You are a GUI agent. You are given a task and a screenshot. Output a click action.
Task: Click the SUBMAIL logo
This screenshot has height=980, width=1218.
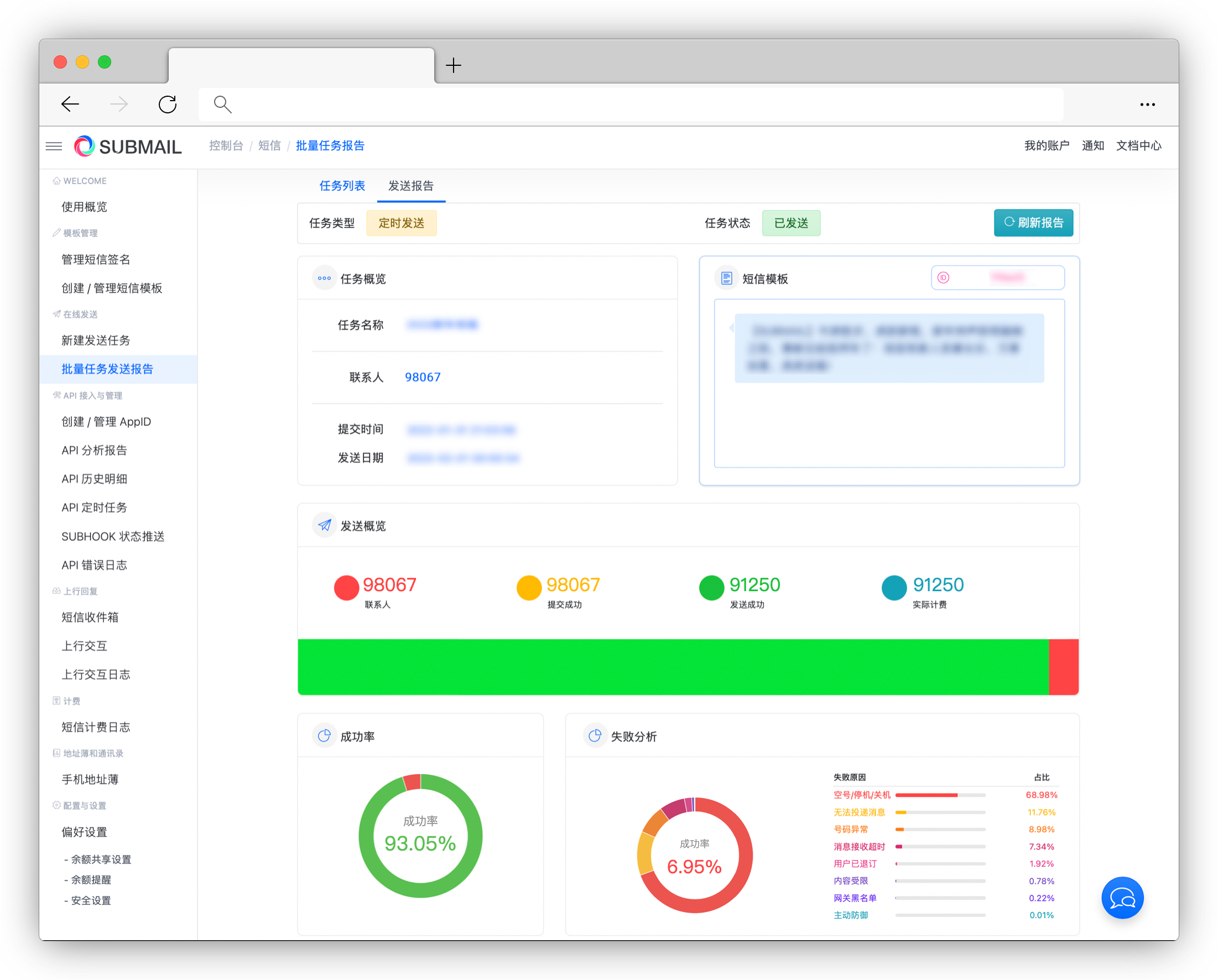pos(128,147)
